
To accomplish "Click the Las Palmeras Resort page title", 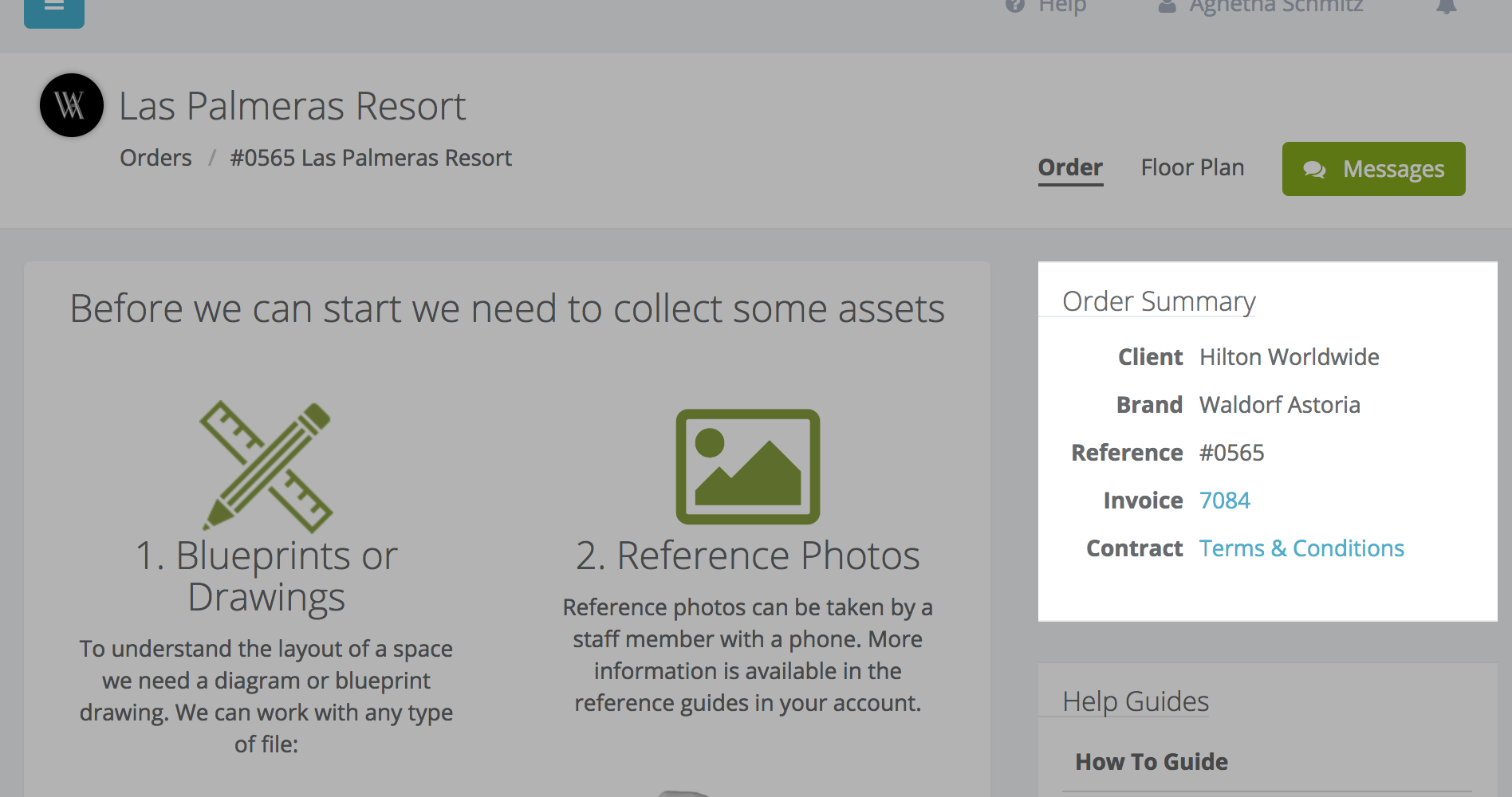I will (x=292, y=106).
